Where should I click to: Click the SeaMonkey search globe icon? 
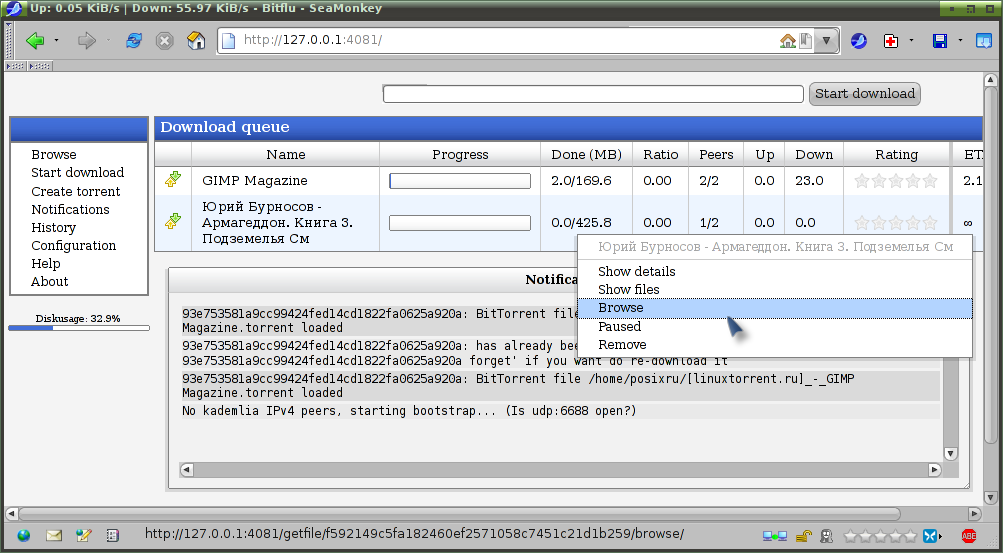[858, 41]
